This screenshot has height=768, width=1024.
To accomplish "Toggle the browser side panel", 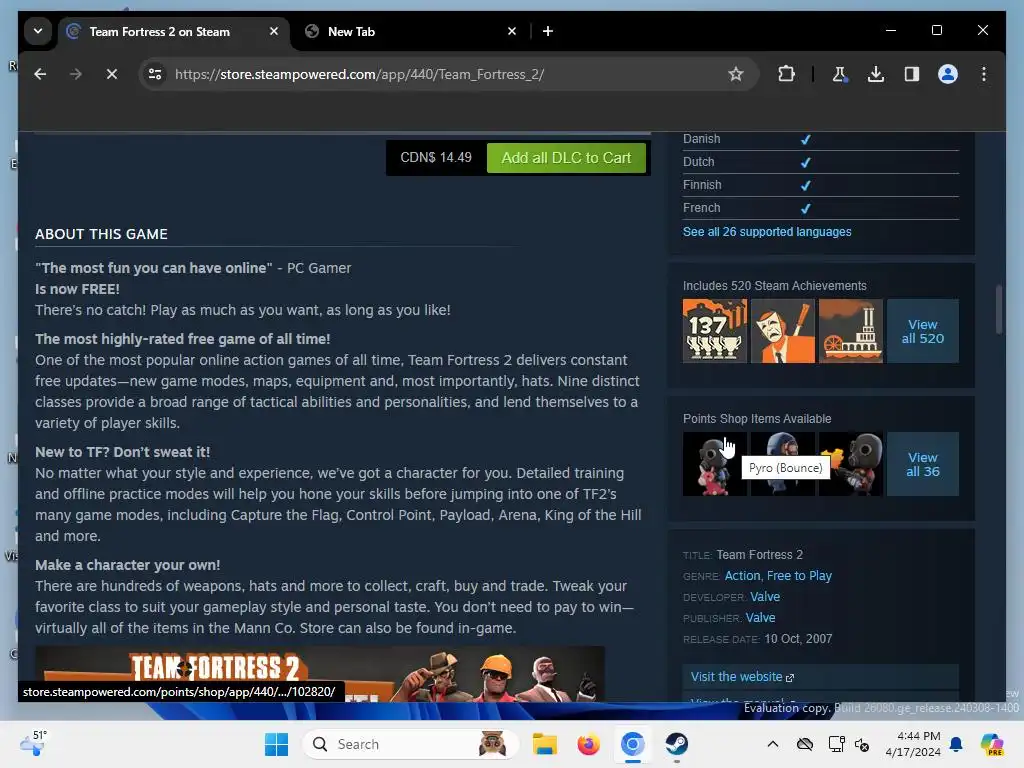I will click(912, 74).
